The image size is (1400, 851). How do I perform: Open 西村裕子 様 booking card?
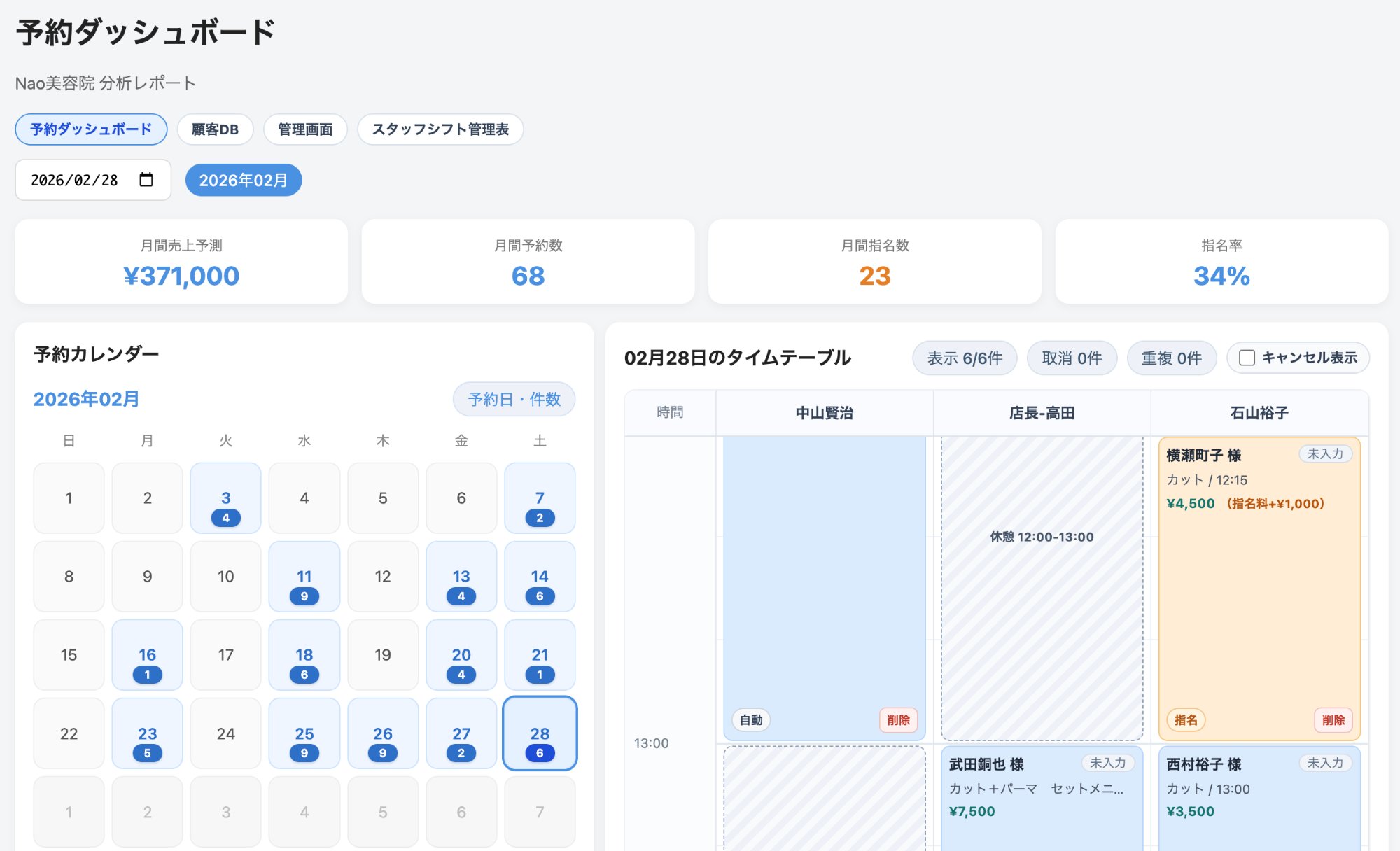pyautogui.click(x=1259, y=799)
